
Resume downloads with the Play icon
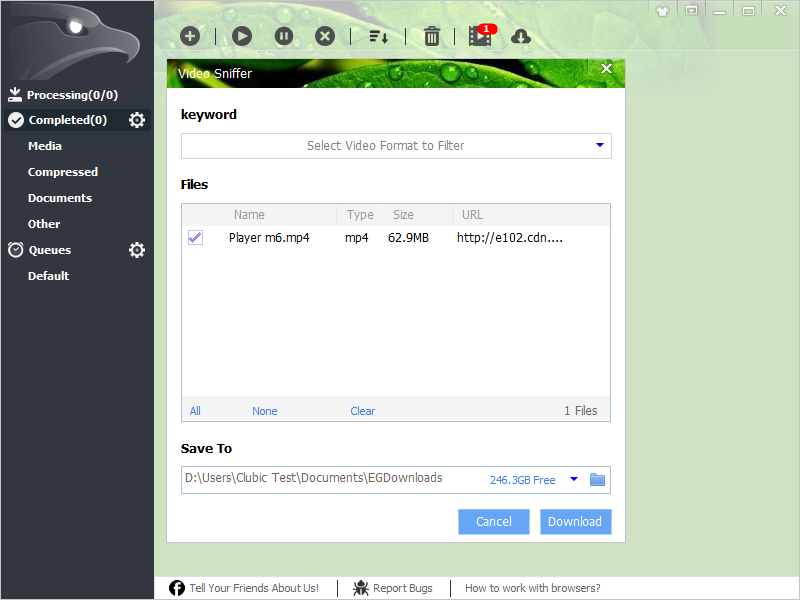[x=242, y=36]
